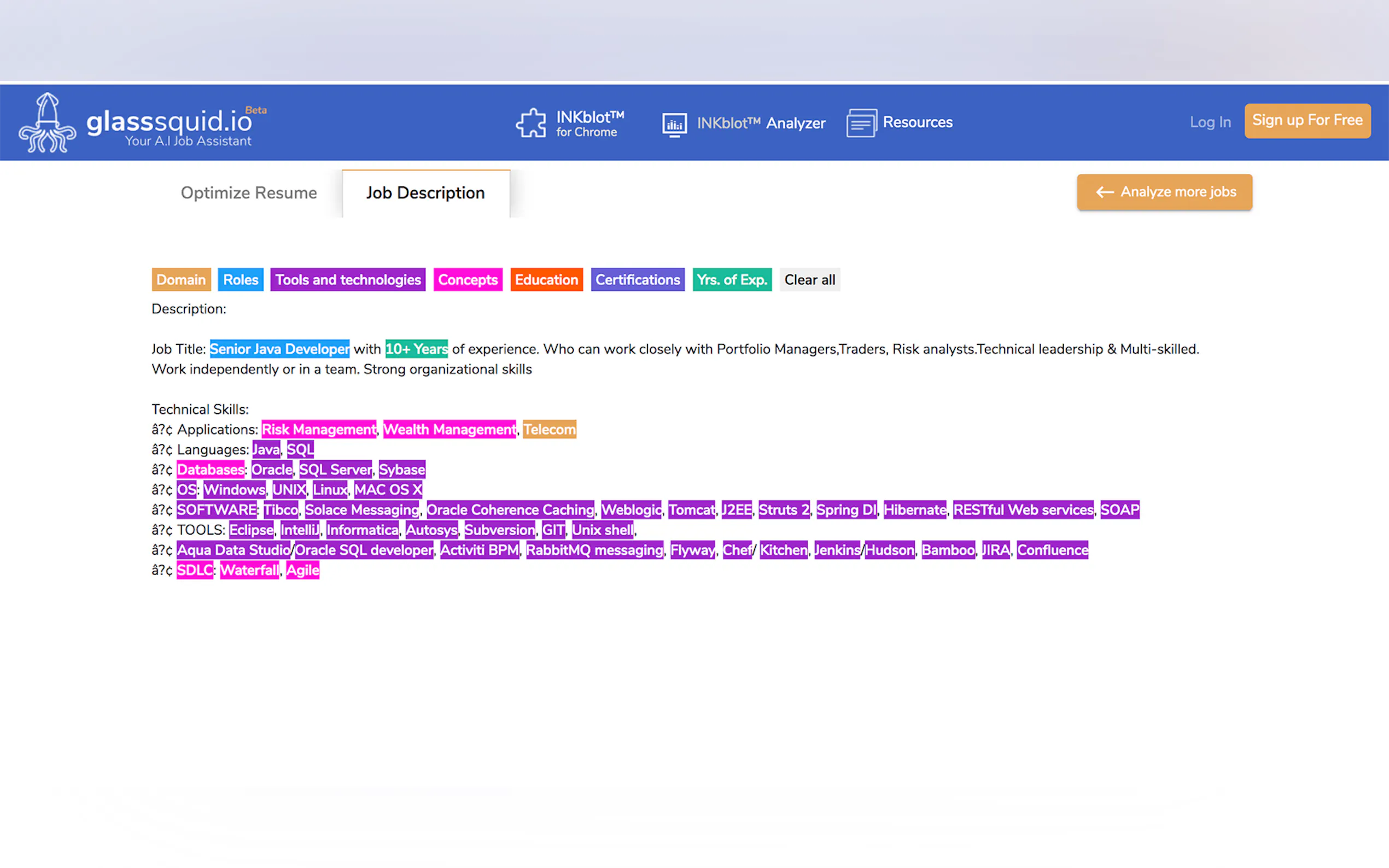Toggle Tools and technologies highlighting
The width and height of the screenshot is (1389, 868).
pos(347,279)
